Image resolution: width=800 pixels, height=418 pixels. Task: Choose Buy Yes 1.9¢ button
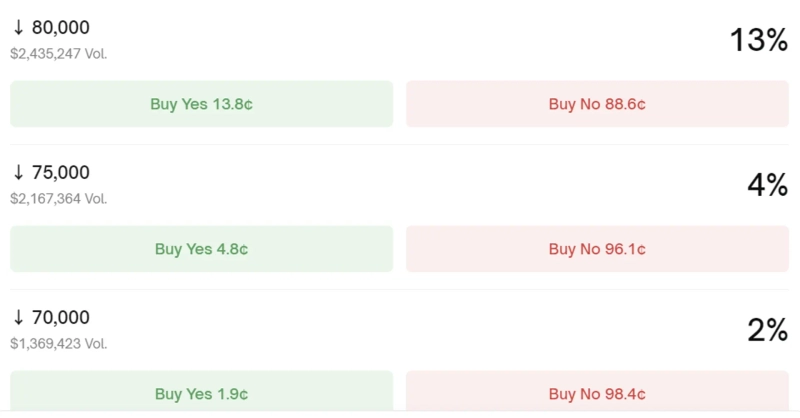[201, 393]
